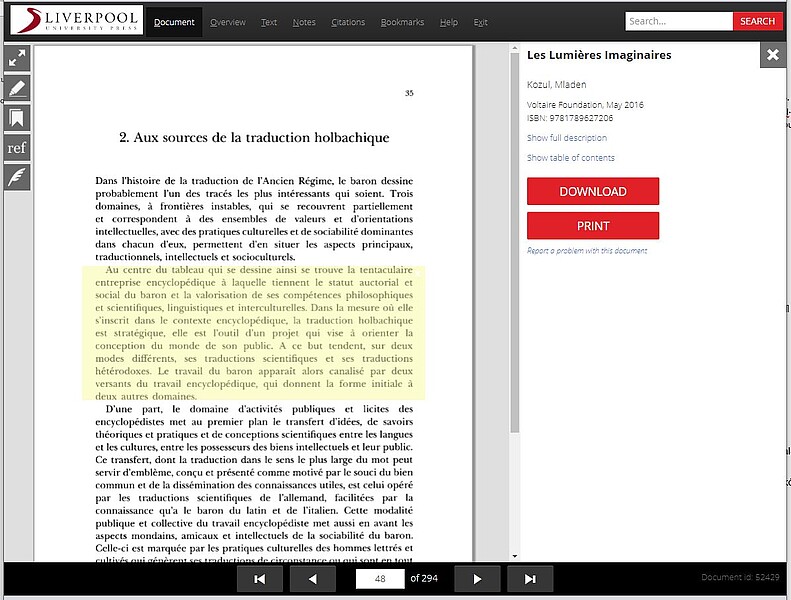This screenshot has height=600, width=791.
Task: Switch to the Overview tab
Action: 228,22
